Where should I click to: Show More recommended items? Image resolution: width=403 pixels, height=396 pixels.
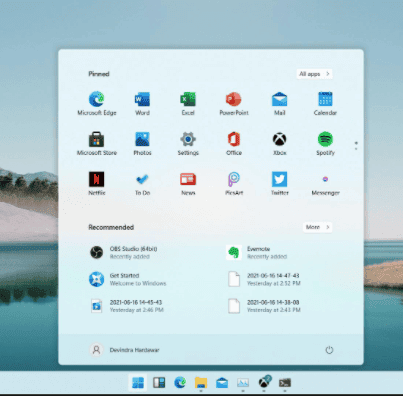pos(317,227)
